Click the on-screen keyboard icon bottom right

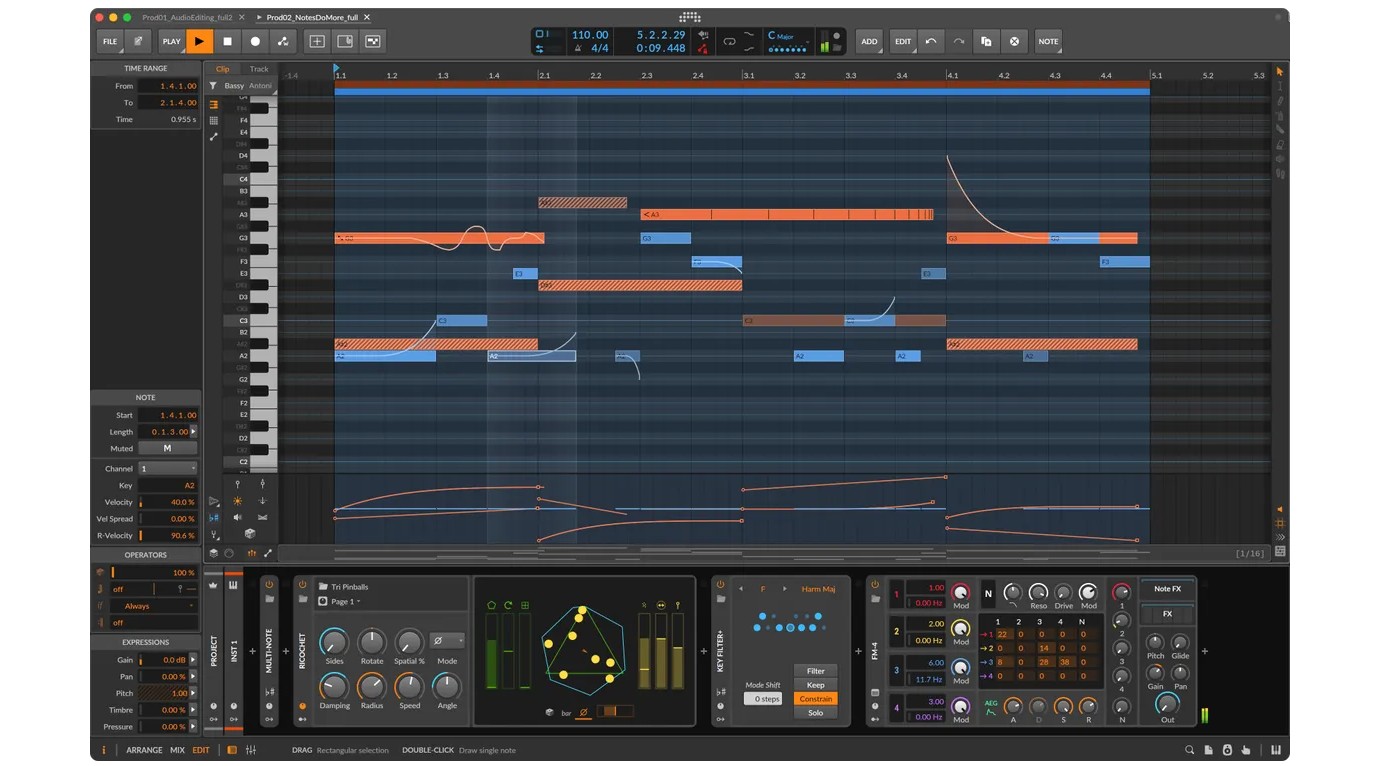(x=1276, y=750)
